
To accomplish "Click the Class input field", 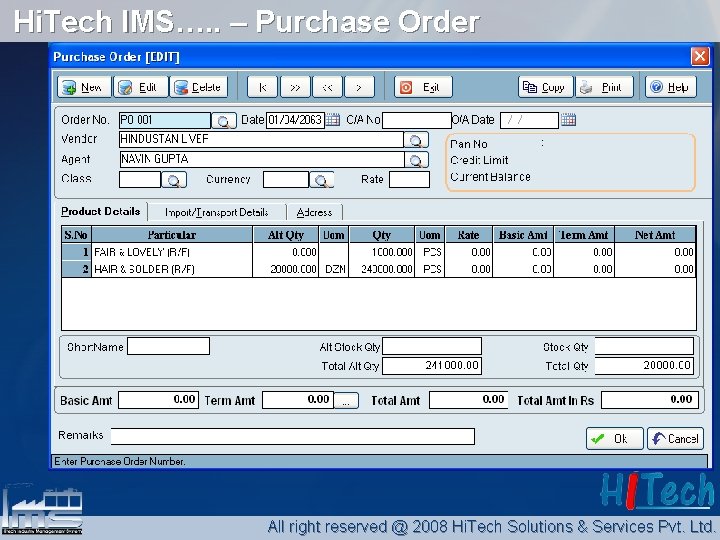I will (x=140, y=180).
